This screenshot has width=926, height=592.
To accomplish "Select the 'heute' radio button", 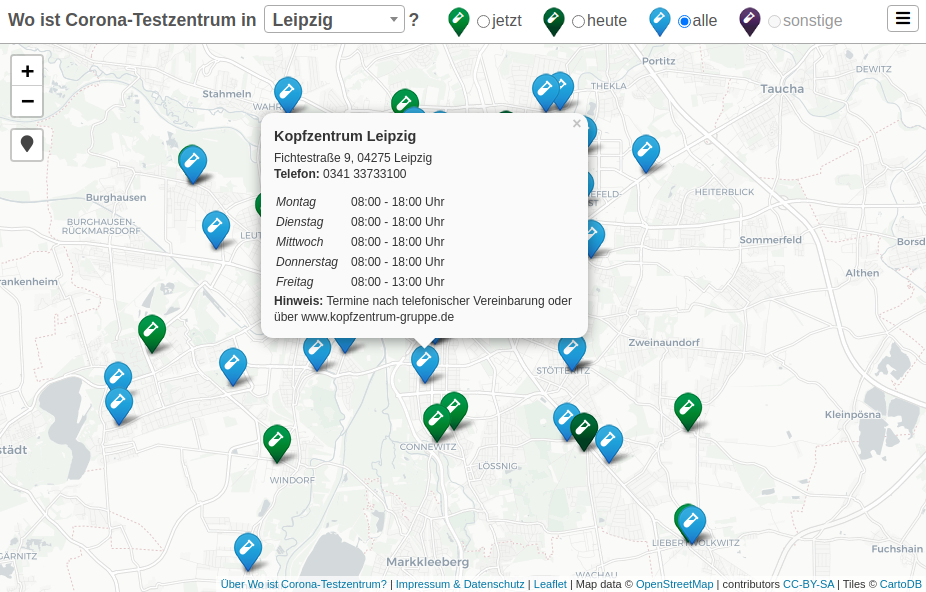I will (577, 20).
